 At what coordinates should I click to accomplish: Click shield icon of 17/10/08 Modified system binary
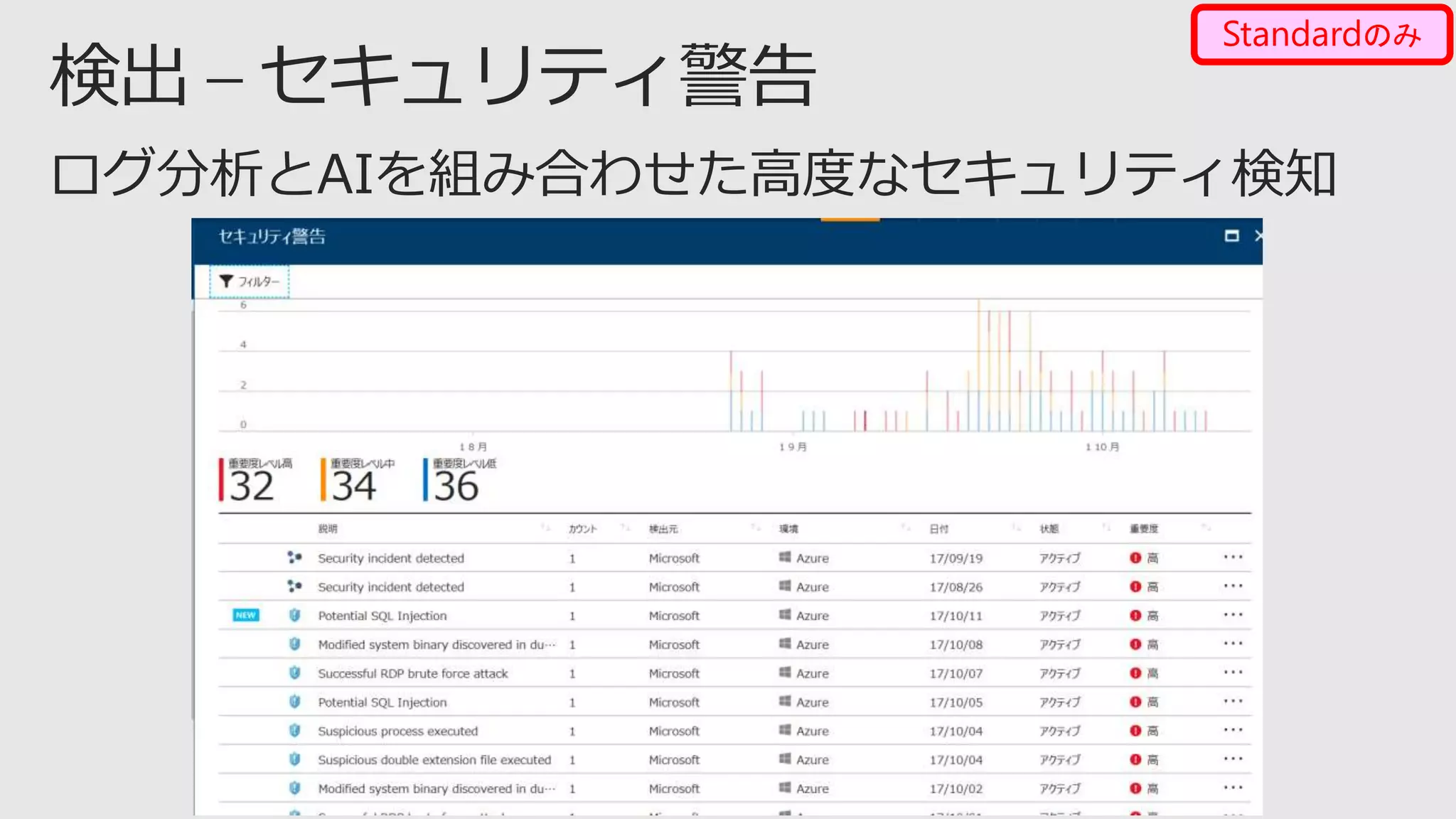point(294,644)
